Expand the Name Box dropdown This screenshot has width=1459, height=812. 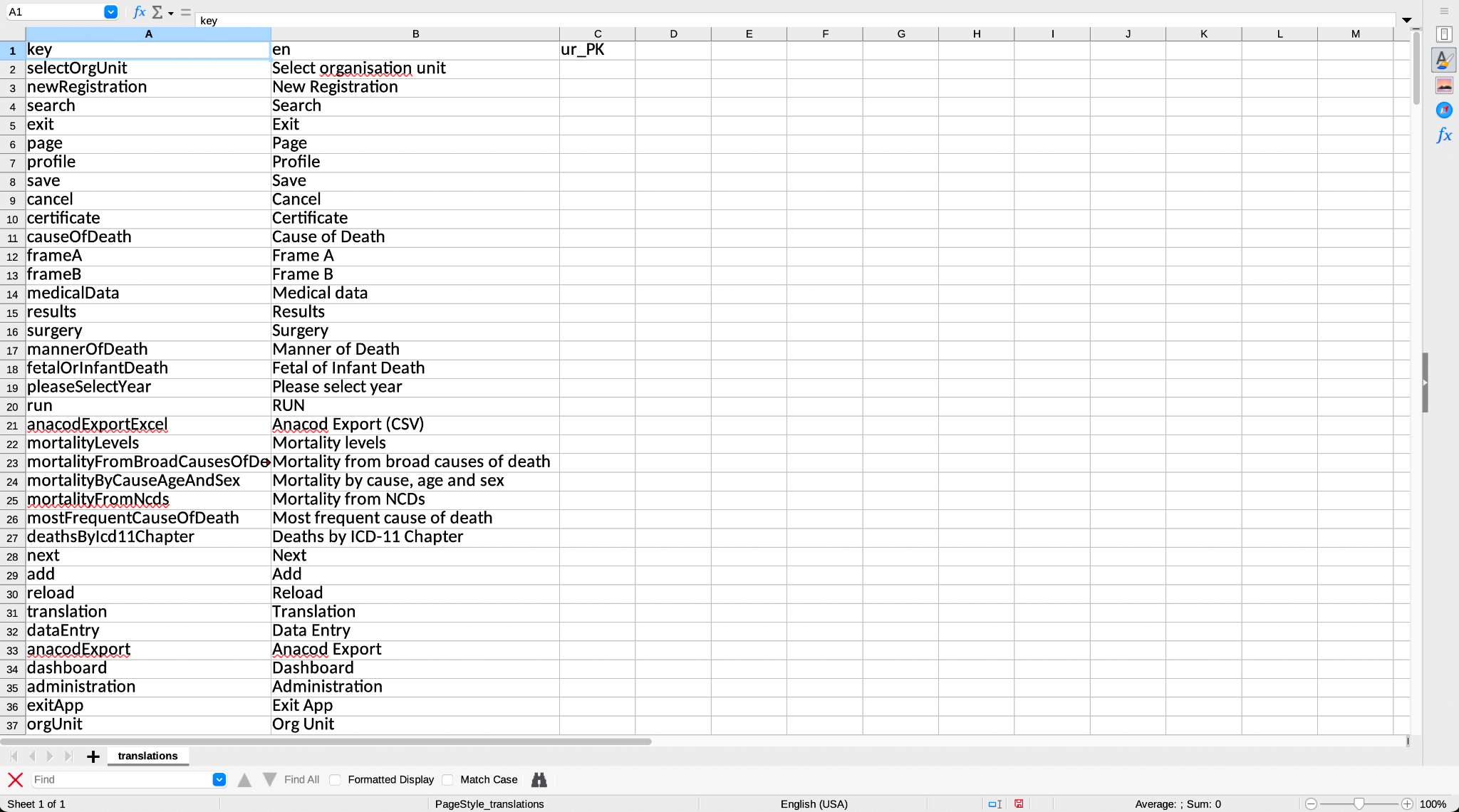coord(110,12)
